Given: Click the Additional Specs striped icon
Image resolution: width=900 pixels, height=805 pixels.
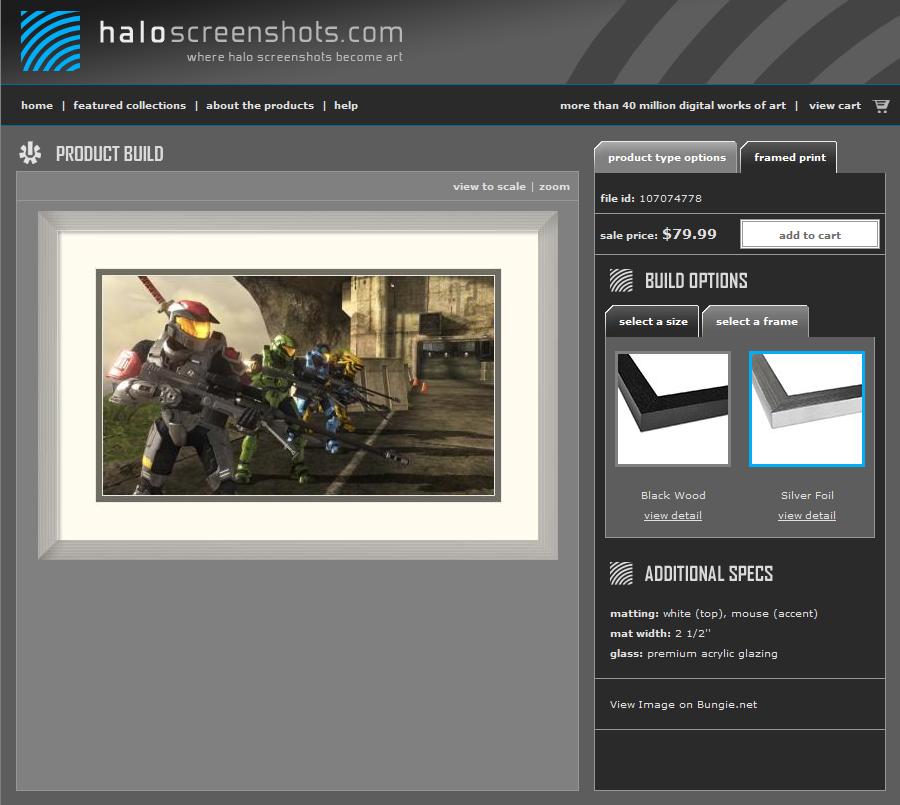Looking at the screenshot, I should tap(621, 573).
